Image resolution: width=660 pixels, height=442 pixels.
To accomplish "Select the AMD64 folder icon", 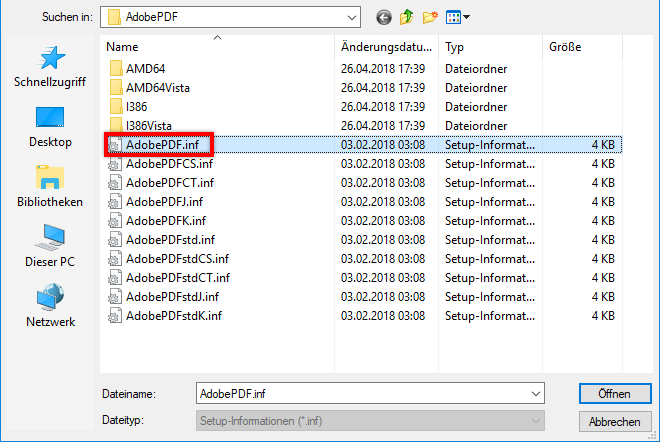I will [x=116, y=68].
